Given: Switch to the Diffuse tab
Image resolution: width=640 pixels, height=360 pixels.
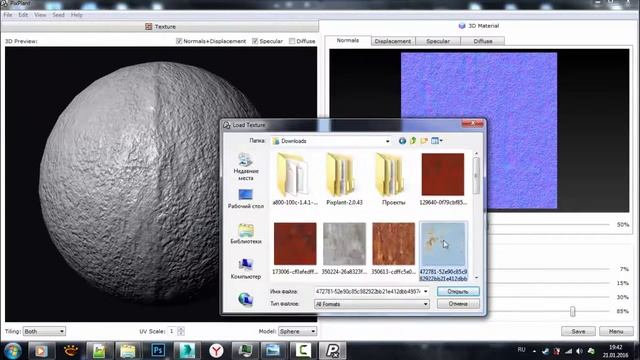Looking at the screenshot, I should [483, 41].
